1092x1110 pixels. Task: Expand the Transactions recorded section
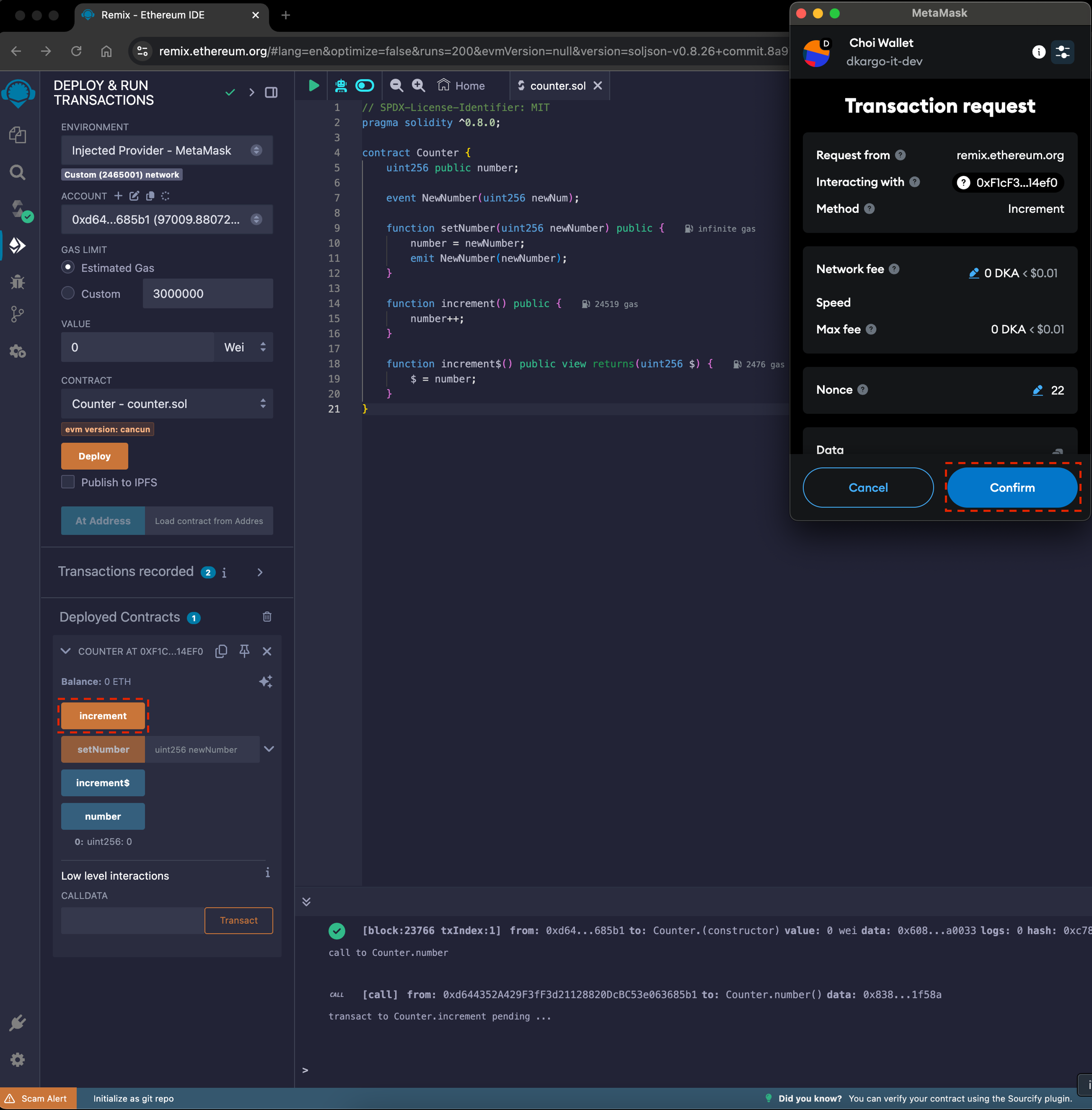(x=260, y=572)
